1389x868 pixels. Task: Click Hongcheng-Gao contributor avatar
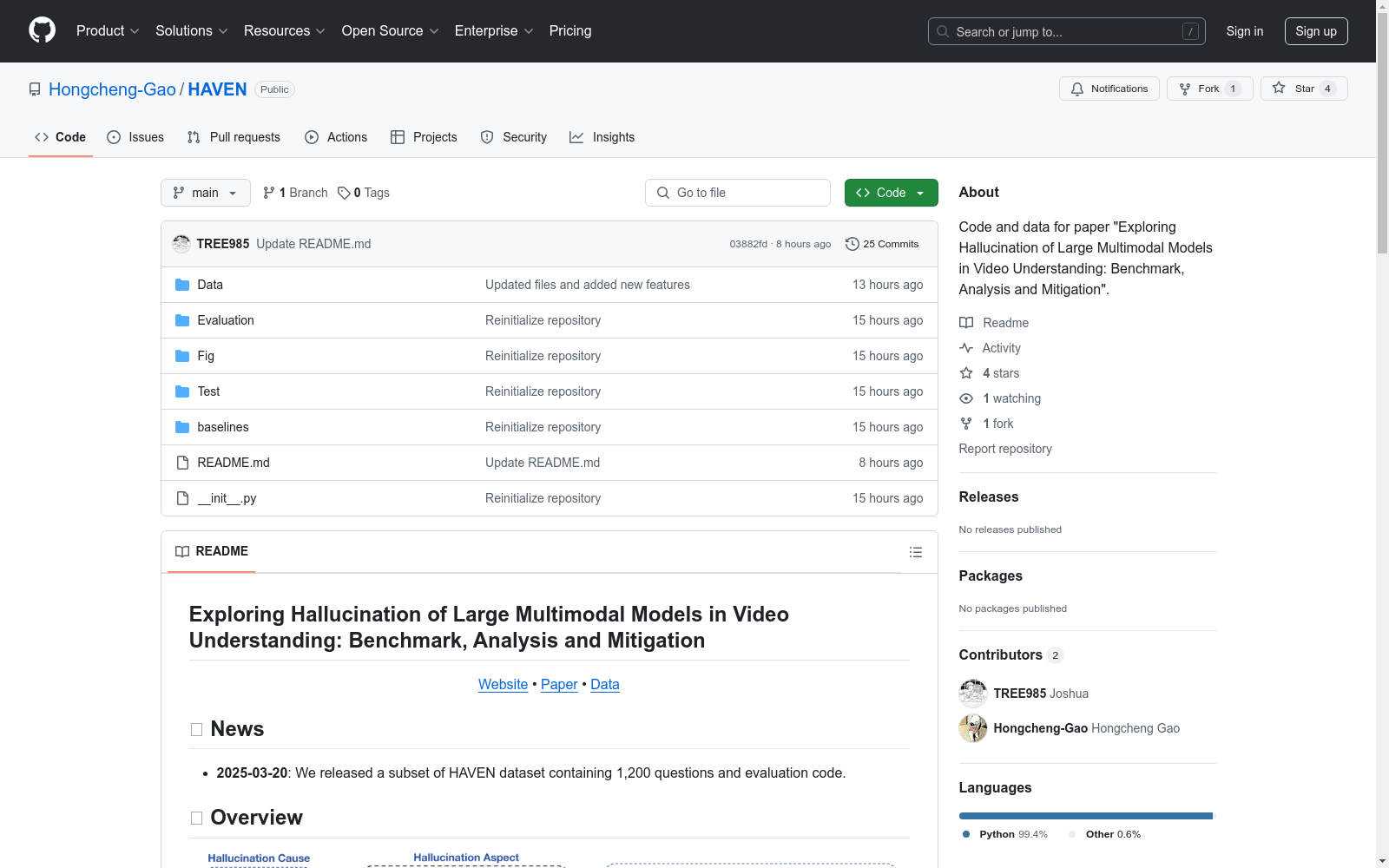pyautogui.click(x=973, y=728)
